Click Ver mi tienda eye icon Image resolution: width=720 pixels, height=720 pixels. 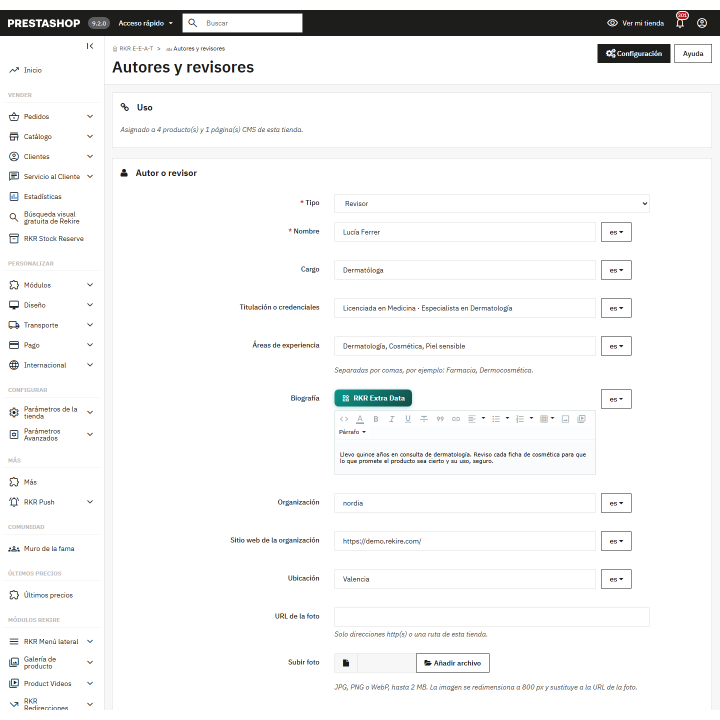click(612, 23)
